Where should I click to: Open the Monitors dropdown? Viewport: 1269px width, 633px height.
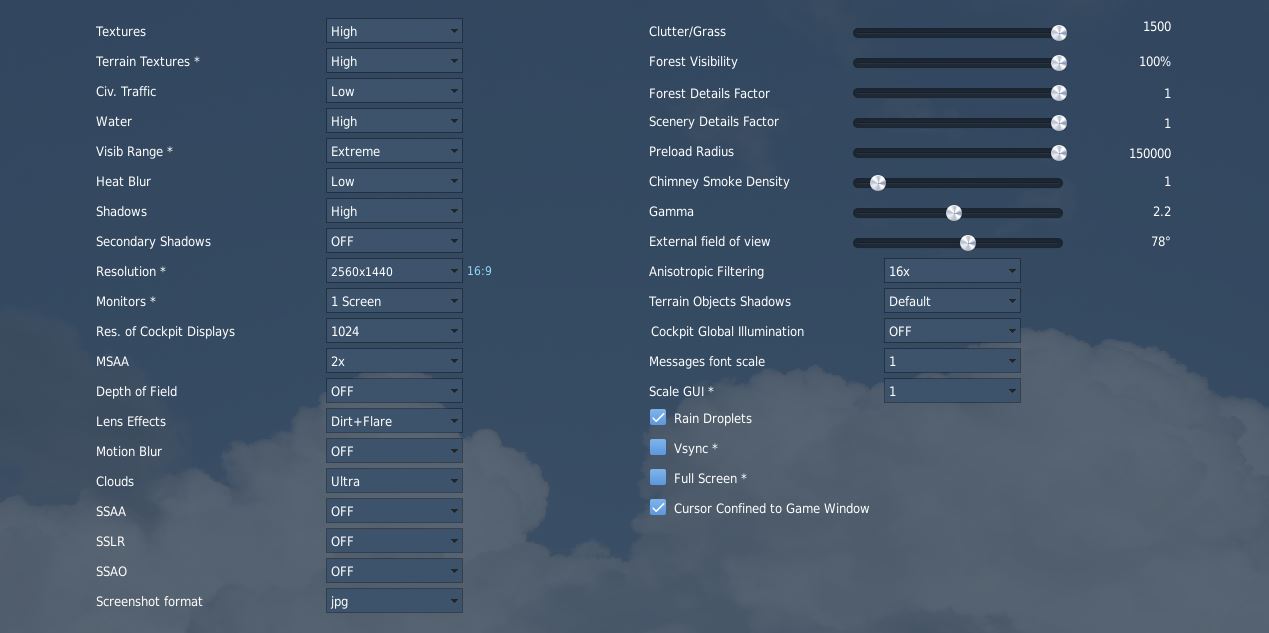(x=394, y=301)
